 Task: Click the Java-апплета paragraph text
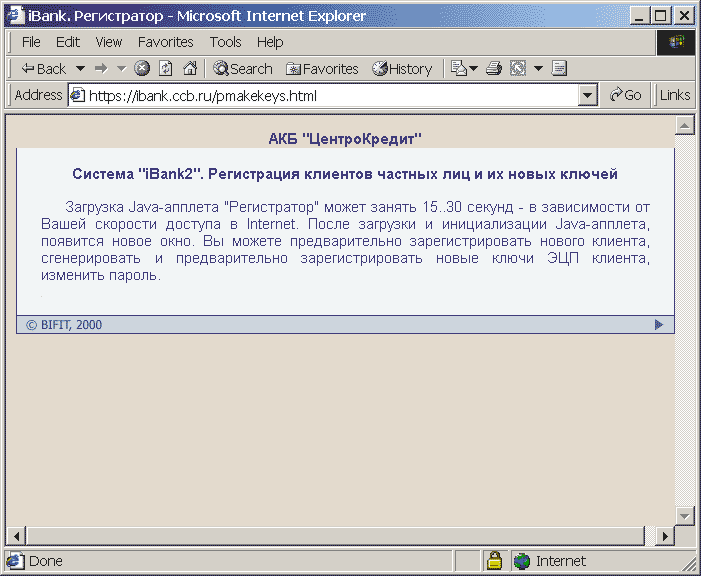point(345,241)
